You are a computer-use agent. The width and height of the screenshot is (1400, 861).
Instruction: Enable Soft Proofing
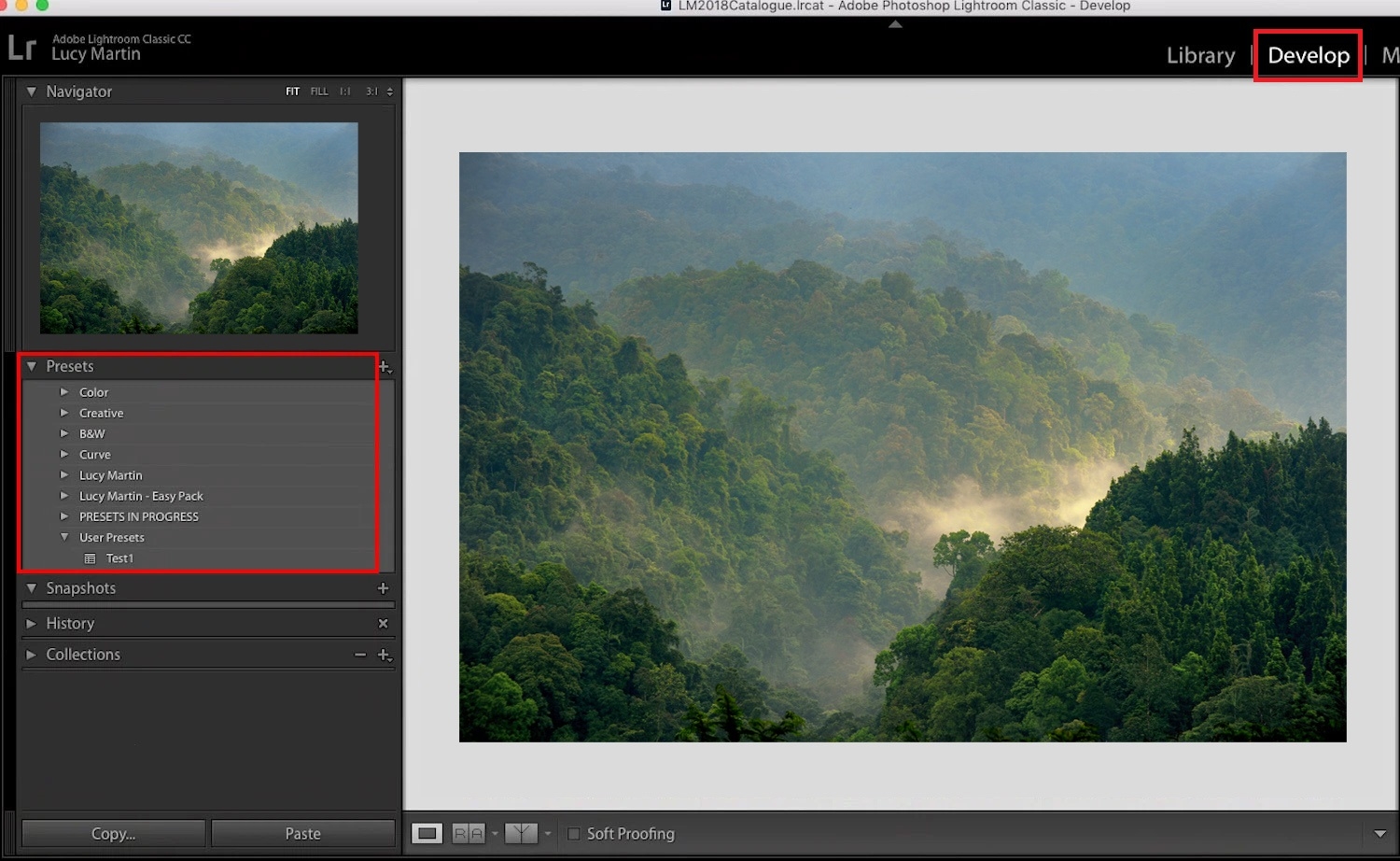574,833
